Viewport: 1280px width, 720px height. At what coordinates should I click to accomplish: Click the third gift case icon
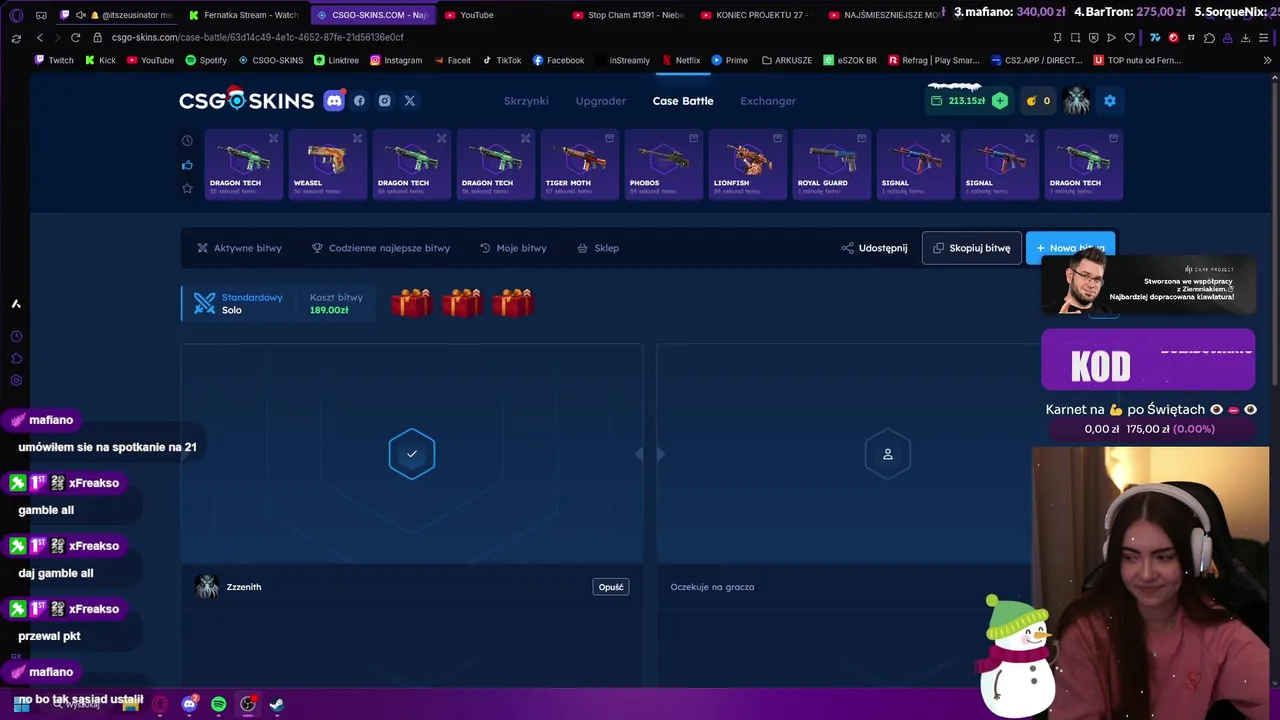tap(512, 303)
